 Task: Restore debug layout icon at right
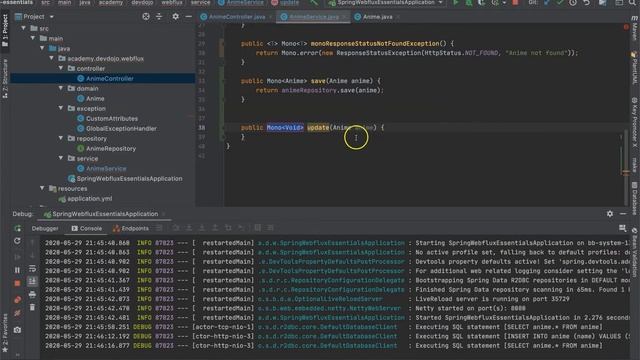click(x=622, y=228)
